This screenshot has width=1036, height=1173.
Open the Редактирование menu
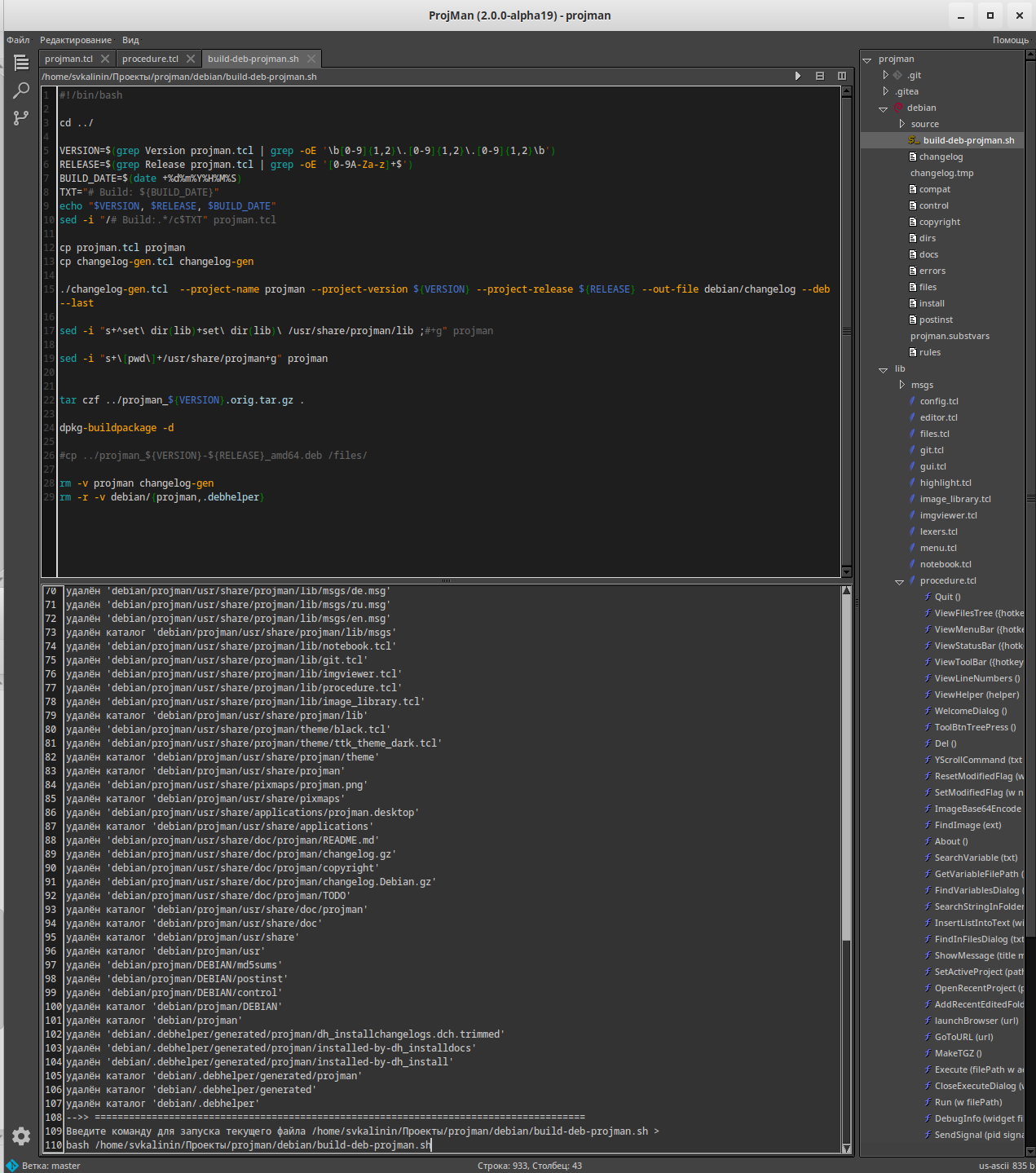(75, 39)
